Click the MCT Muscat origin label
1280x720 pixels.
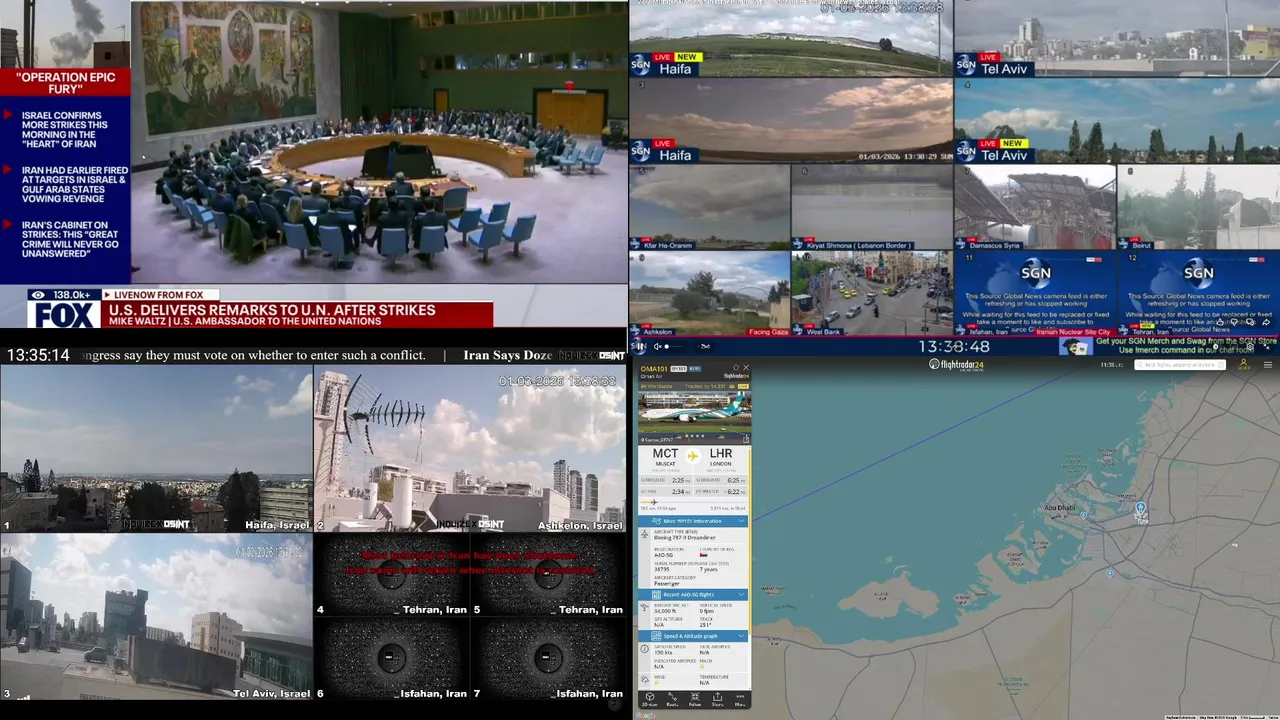[665, 457]
